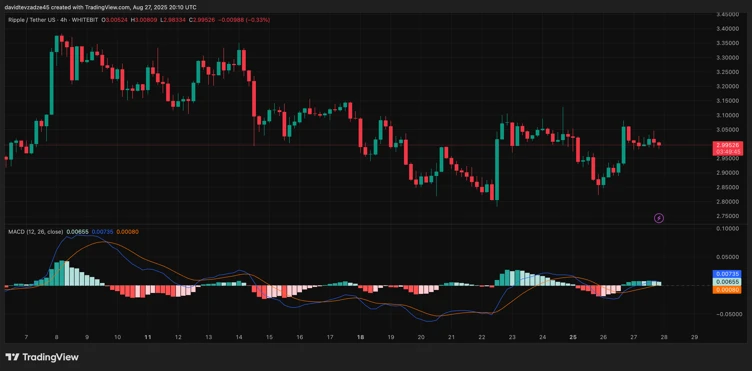Image resolution: width=752 pixels, height=371 pixels.
Task: Click blue 0.00735 value in MACD legend
Action: pos(102,232)
